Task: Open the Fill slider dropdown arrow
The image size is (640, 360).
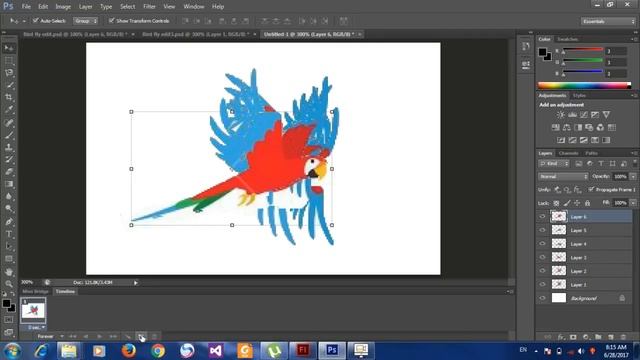Action: pos(633,203)
